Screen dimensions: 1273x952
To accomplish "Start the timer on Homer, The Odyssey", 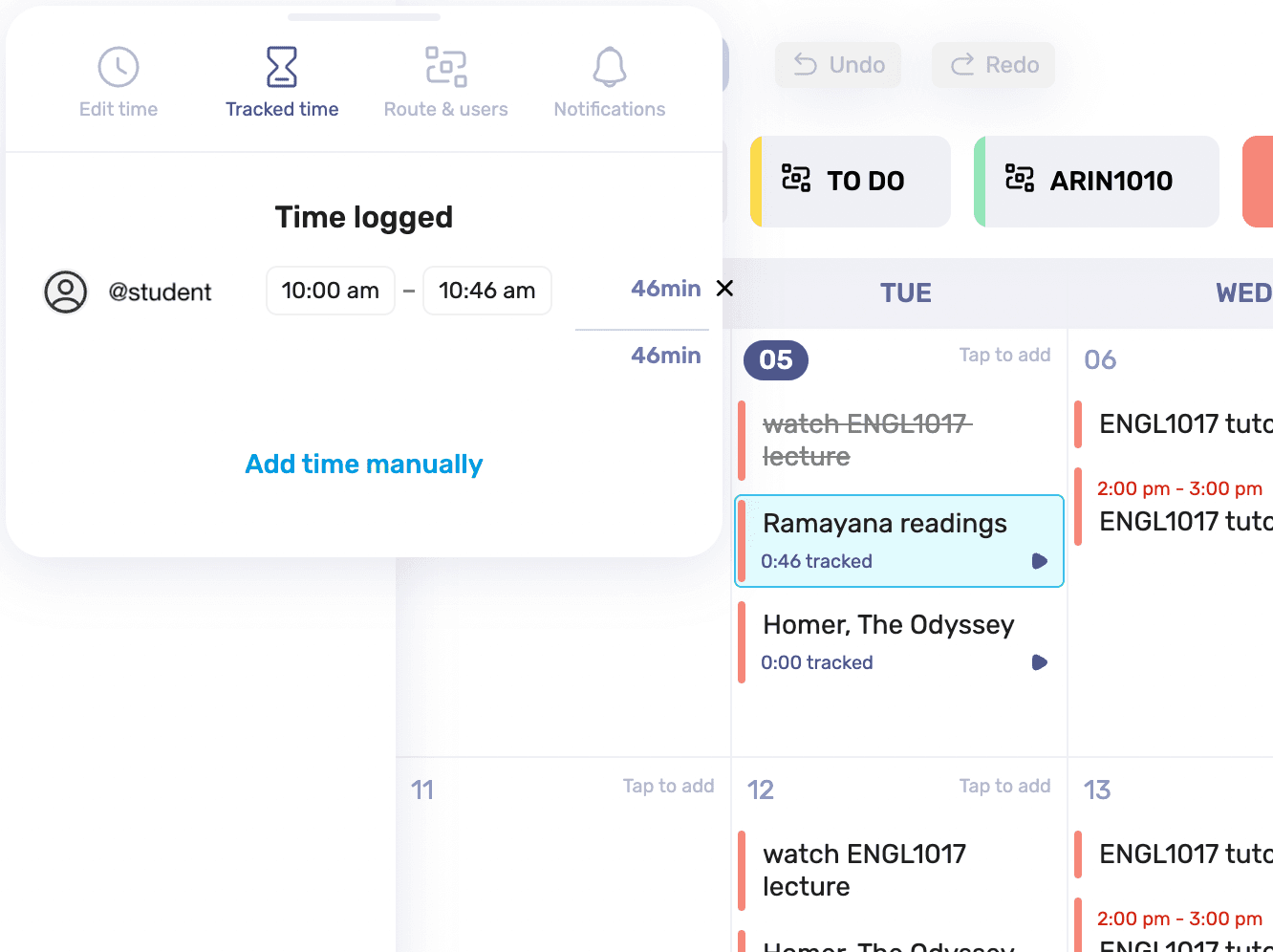I will point(1040,662).
